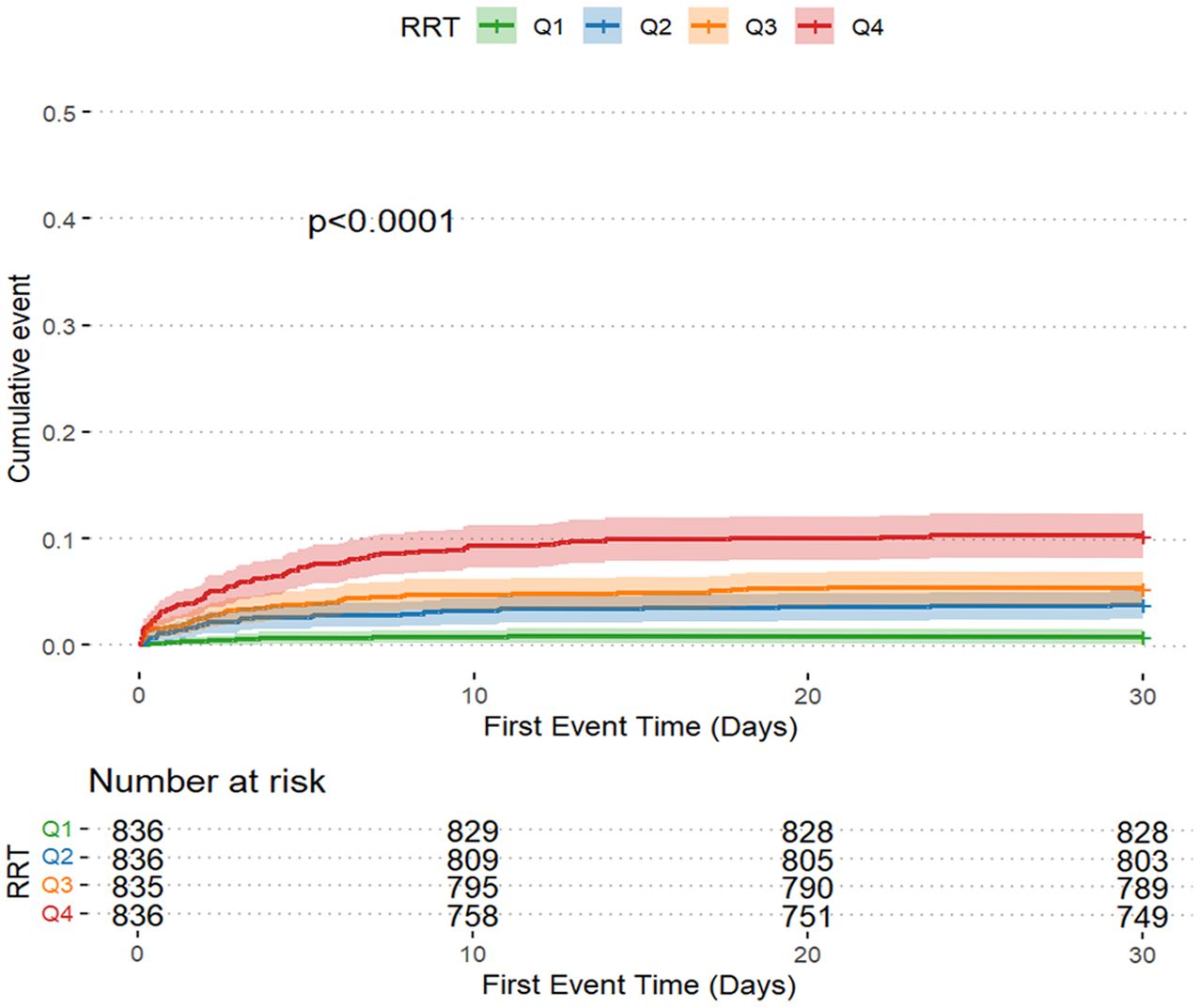Viewport: 1200px width, 1008px height.
Task: Click the 0.0 y-axis tick label
Action: click(x=58, y=646)
